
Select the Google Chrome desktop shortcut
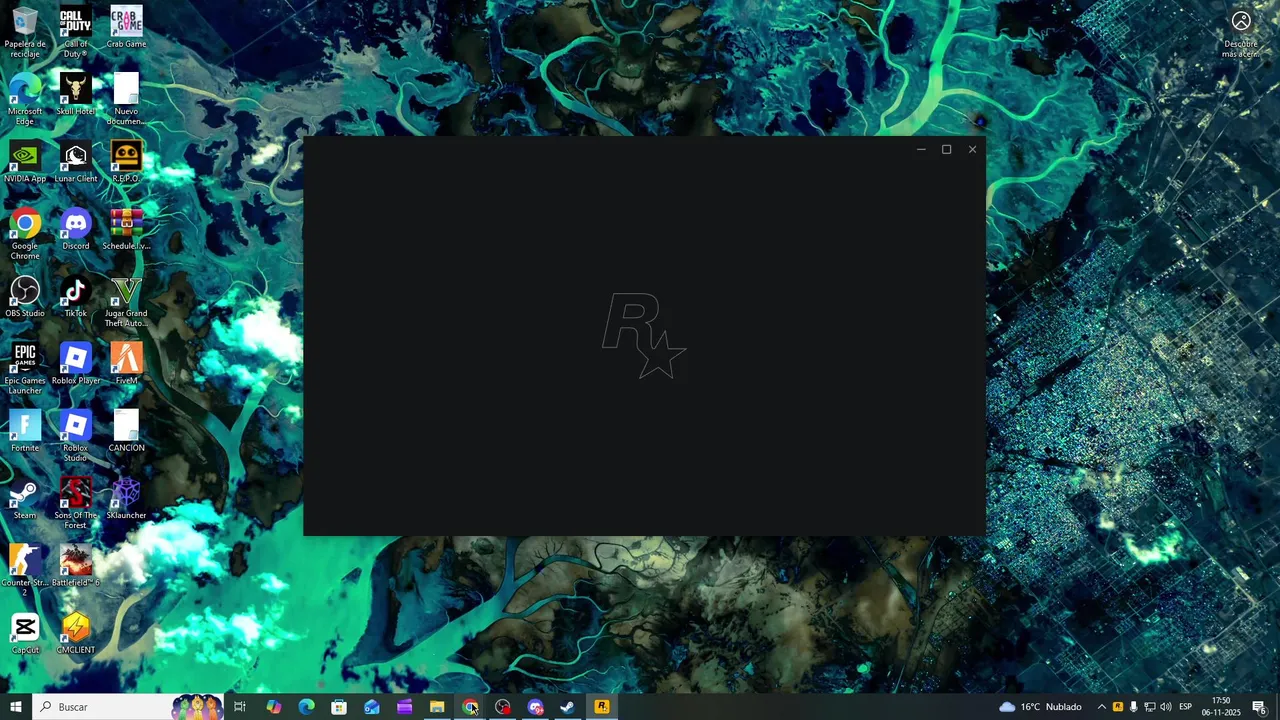pos(25,234)
